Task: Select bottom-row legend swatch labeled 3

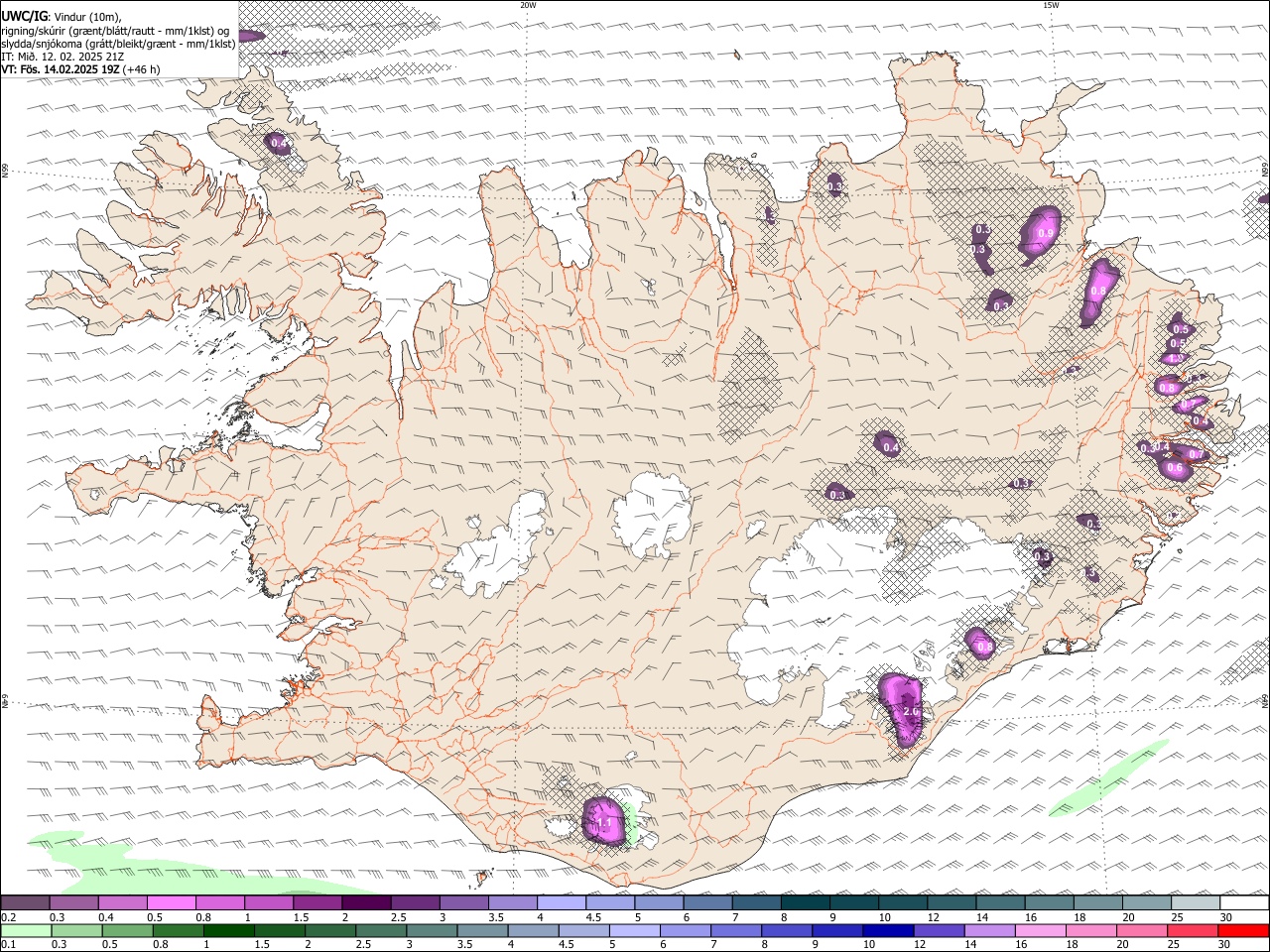Action: tap(432, 931)
